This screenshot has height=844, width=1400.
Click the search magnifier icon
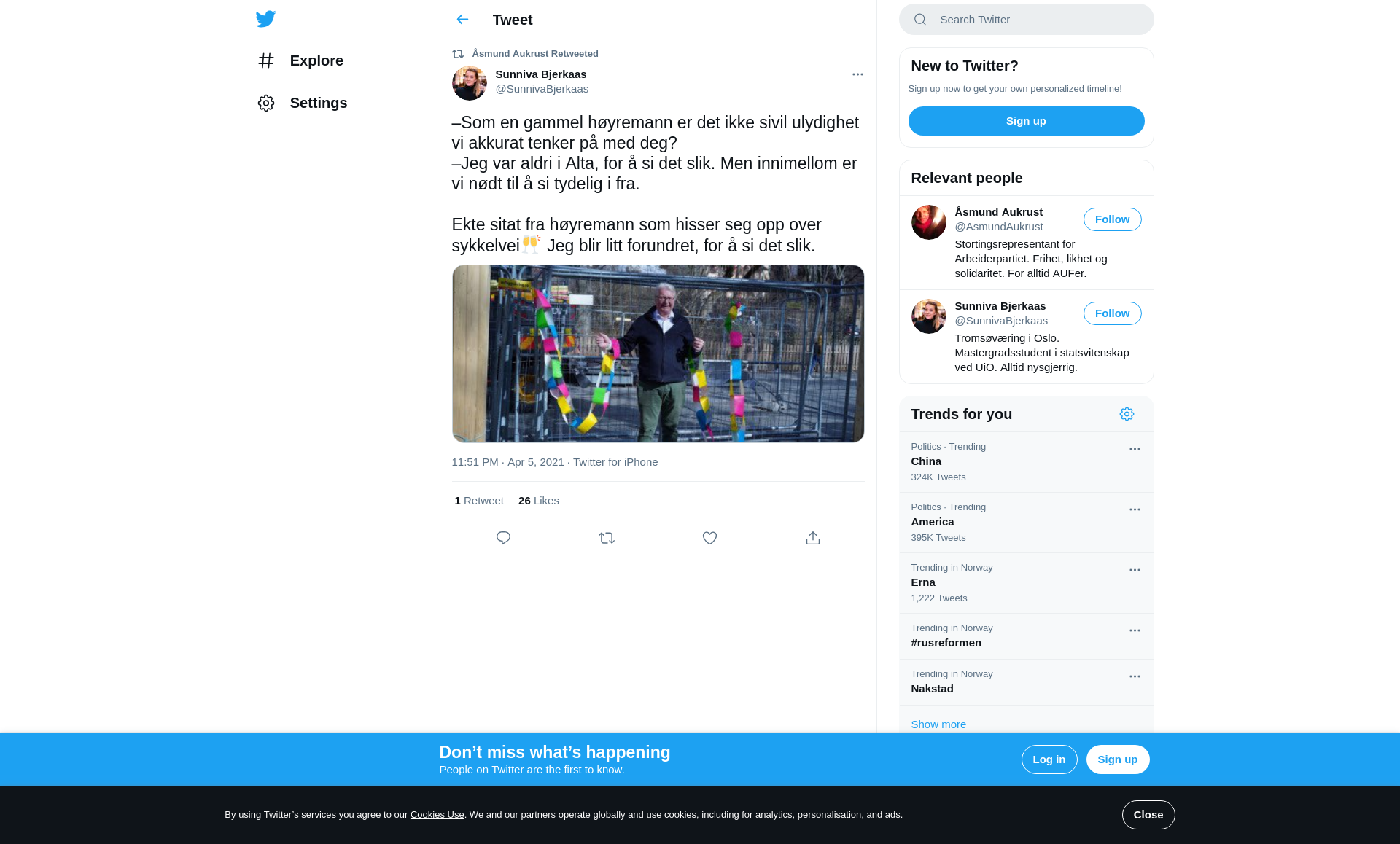pos(920,20)
